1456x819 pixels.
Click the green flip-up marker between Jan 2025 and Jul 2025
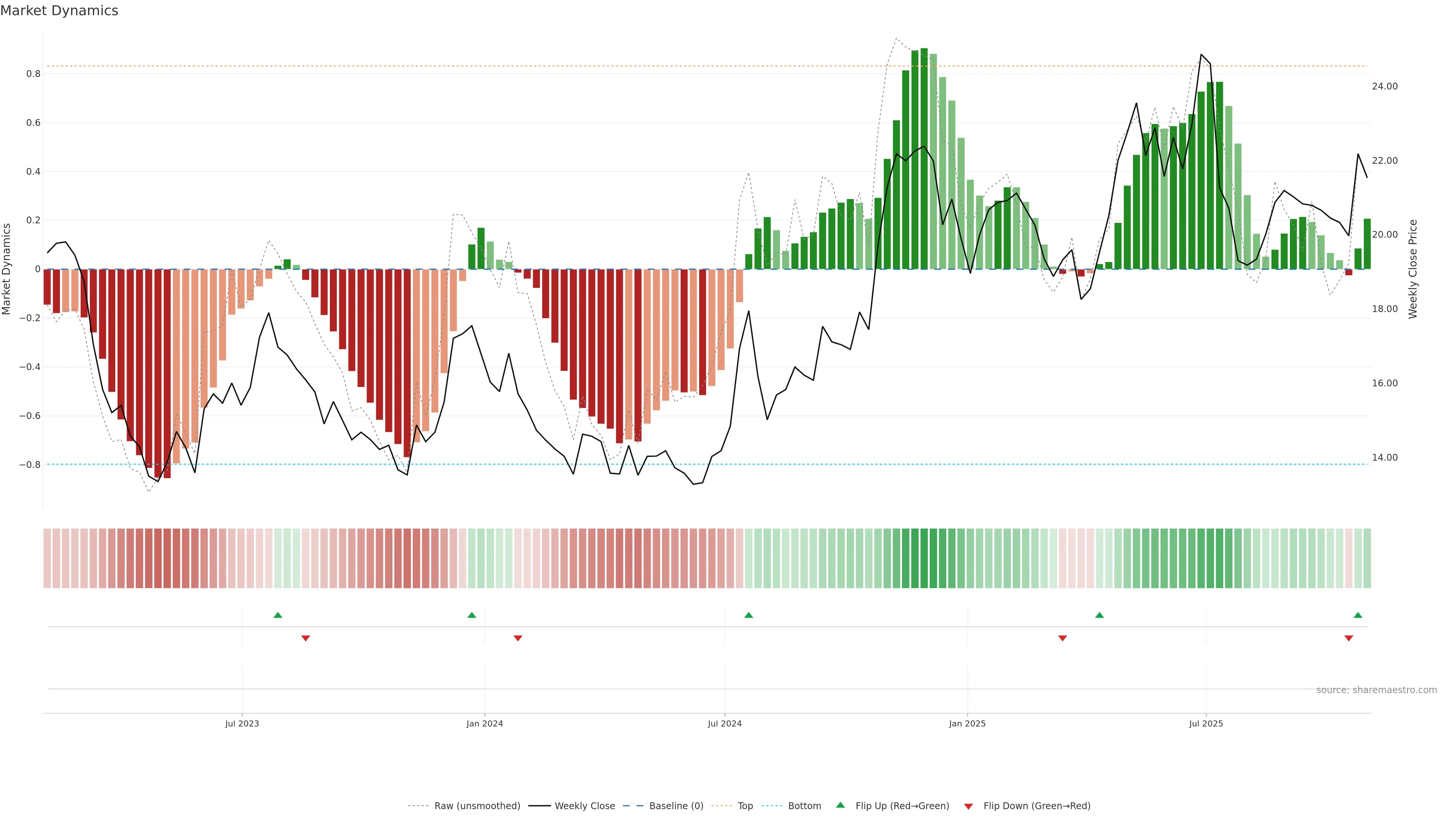pyautogui.click(x=1099, y=615)
